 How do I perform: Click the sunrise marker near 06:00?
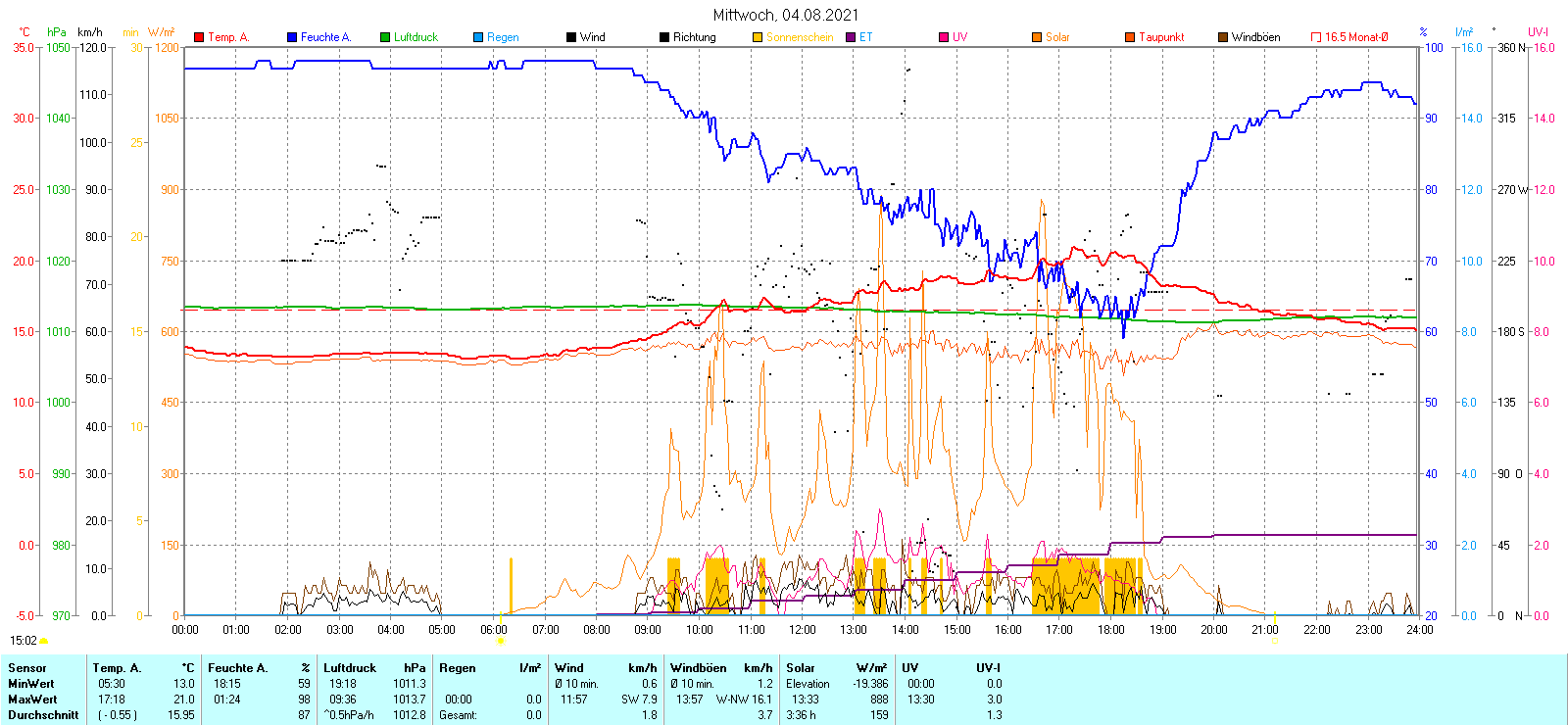(500, 641)
